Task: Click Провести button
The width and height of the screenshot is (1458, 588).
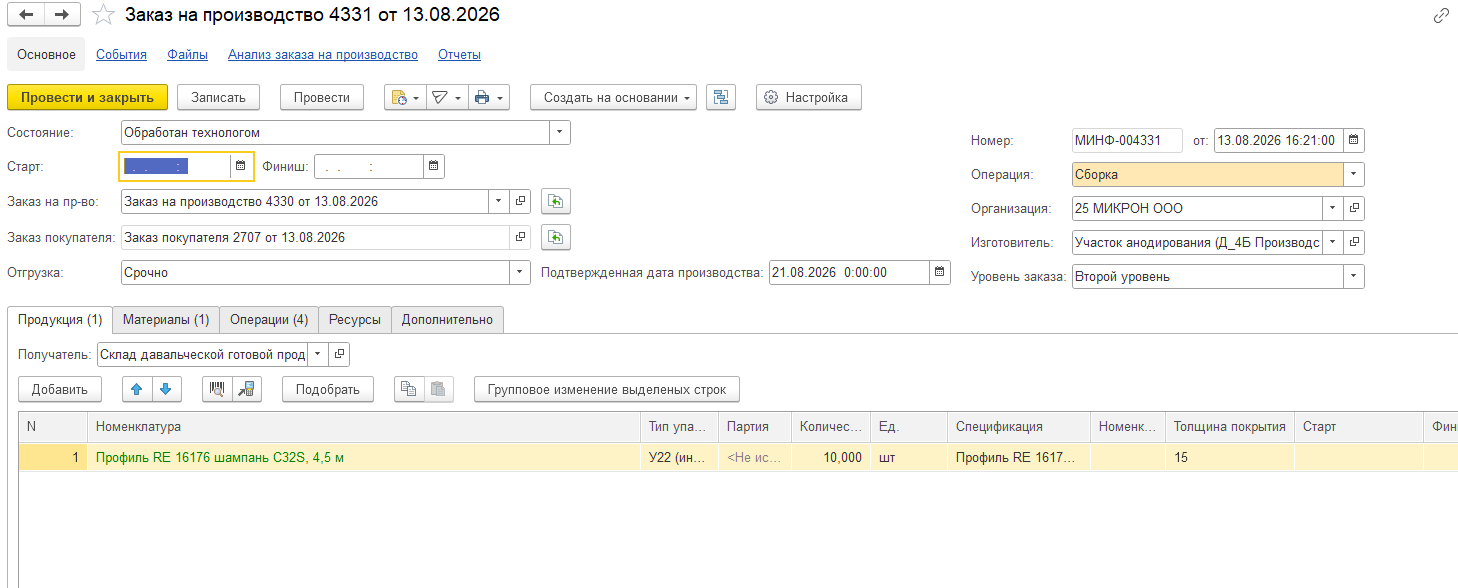Action: 322,97
